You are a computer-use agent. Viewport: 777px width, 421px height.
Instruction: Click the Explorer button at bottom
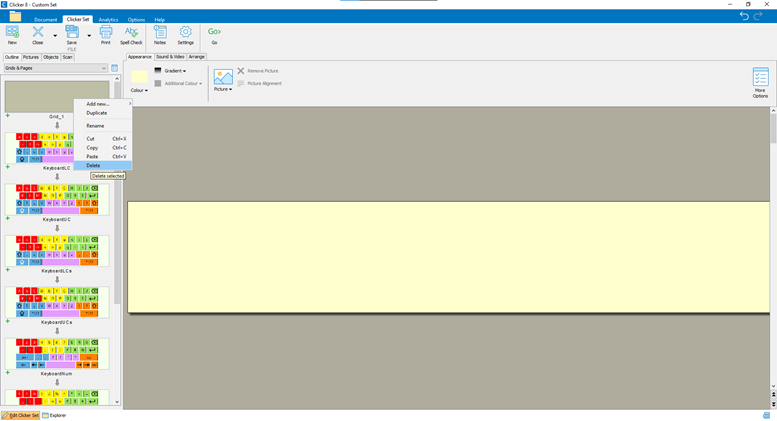tap(54, 415)
